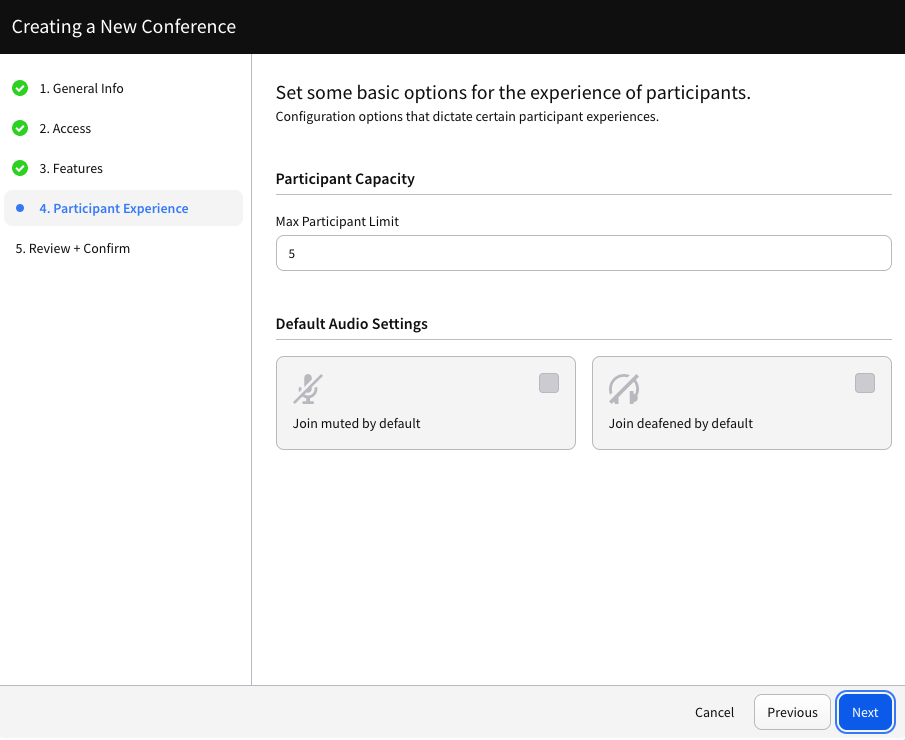Enable the Join deafened by default checkbox
The image size is (905, 740).
[865, 383]
